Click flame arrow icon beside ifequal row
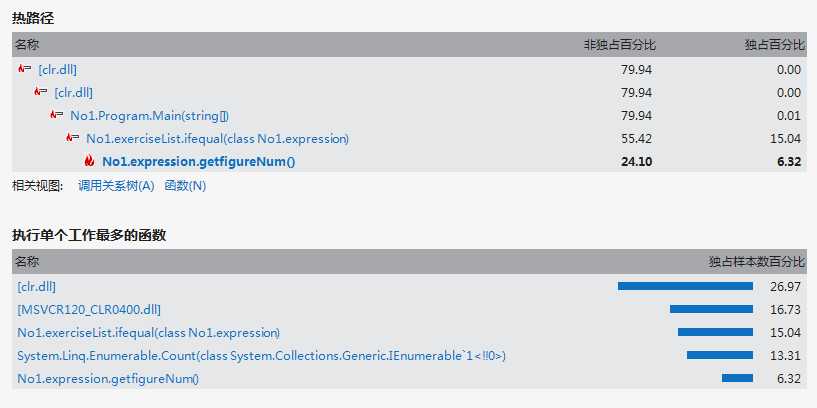The image size is (817, 408). [73, 138]
